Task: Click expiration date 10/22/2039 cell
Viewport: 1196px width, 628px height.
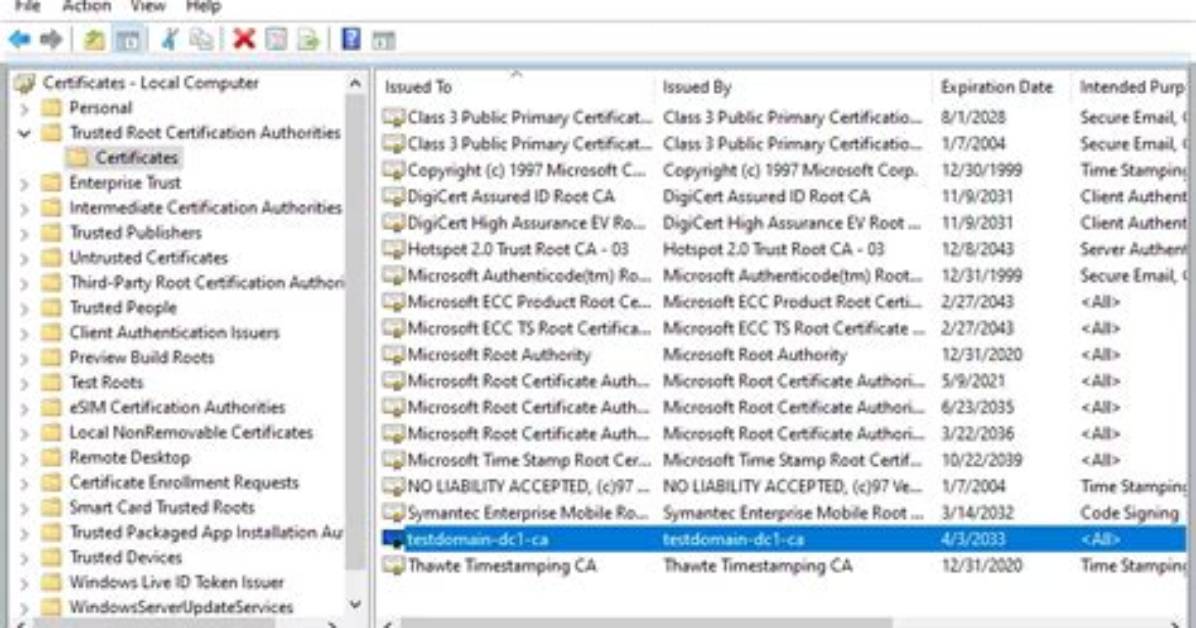Action: (981, 460)
